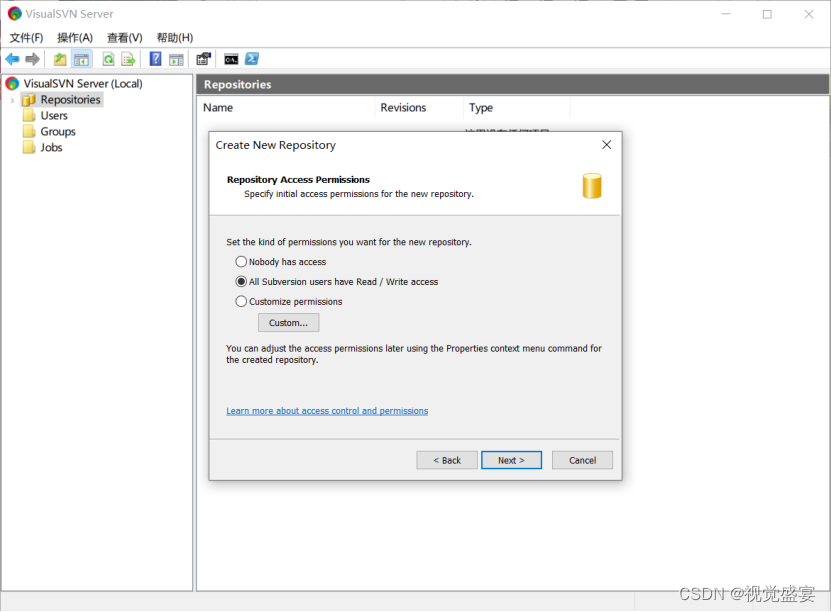Select VisualSVN Server (Local) root node
This screenshot has height=612, width=831.
pos(83,84)
